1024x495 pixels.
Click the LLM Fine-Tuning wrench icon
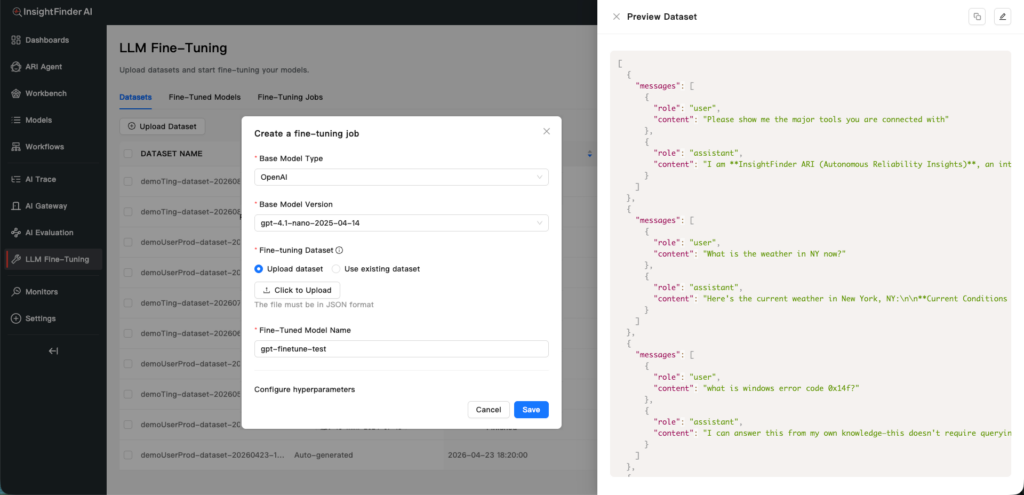[16, 259]
